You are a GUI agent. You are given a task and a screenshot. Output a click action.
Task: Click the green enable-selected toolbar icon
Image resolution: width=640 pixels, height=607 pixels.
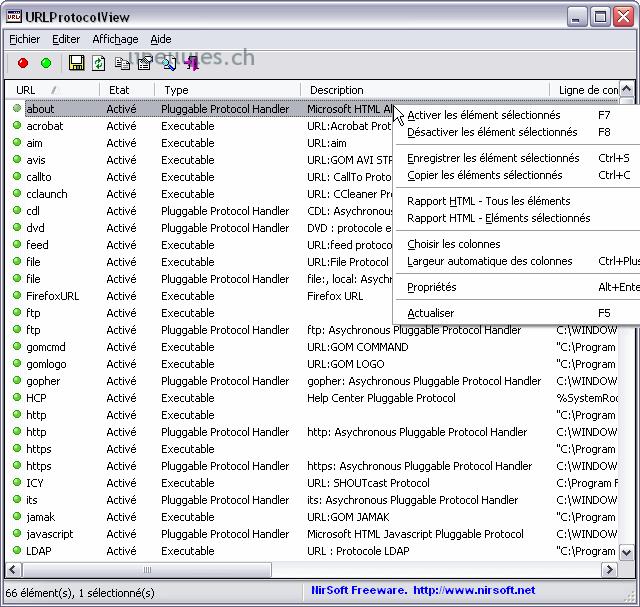coord(46,63)
